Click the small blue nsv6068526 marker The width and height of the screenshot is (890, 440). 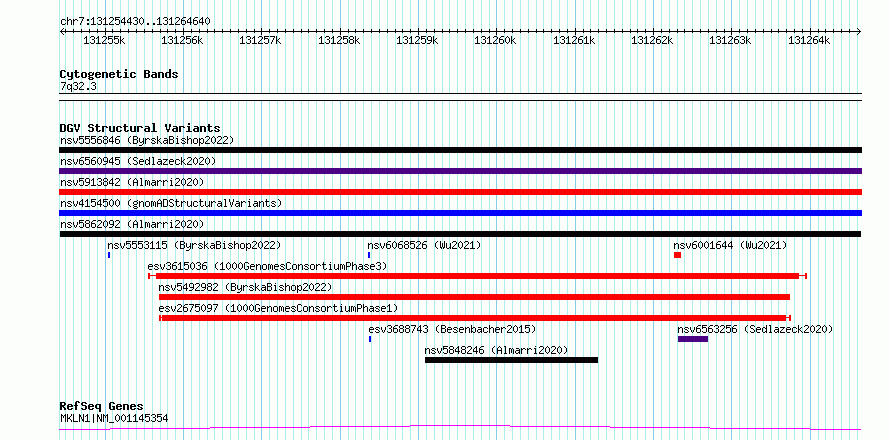coord(369,255)
